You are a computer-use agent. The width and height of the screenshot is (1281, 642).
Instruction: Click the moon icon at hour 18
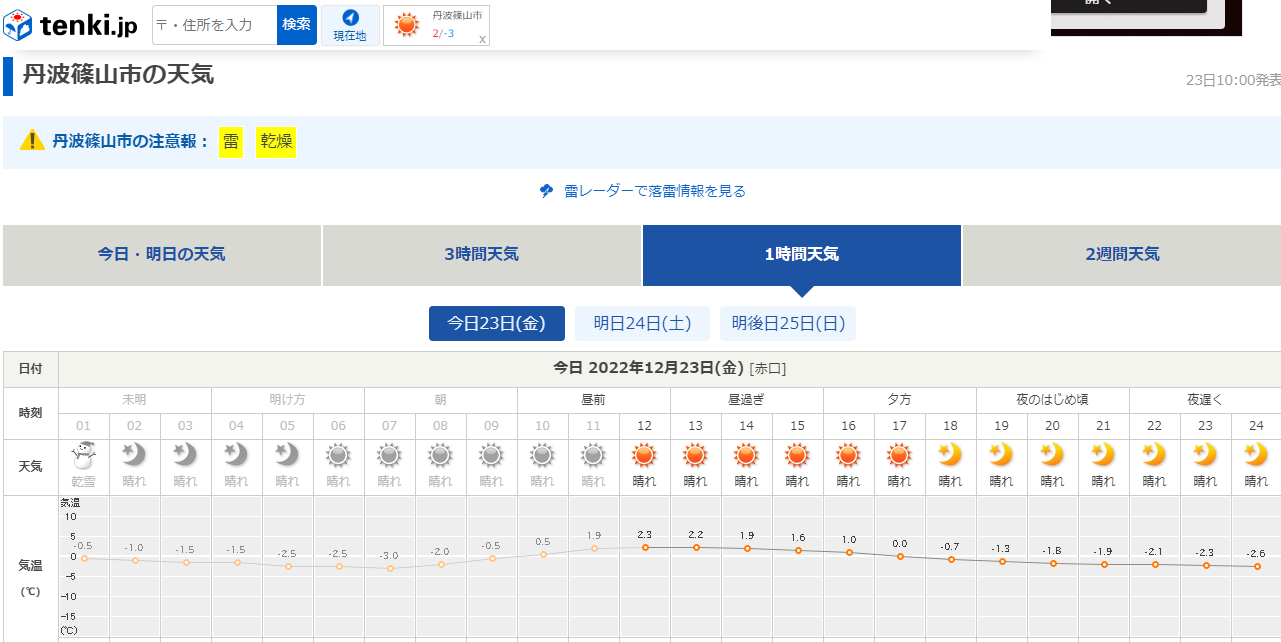pos(951,455)
